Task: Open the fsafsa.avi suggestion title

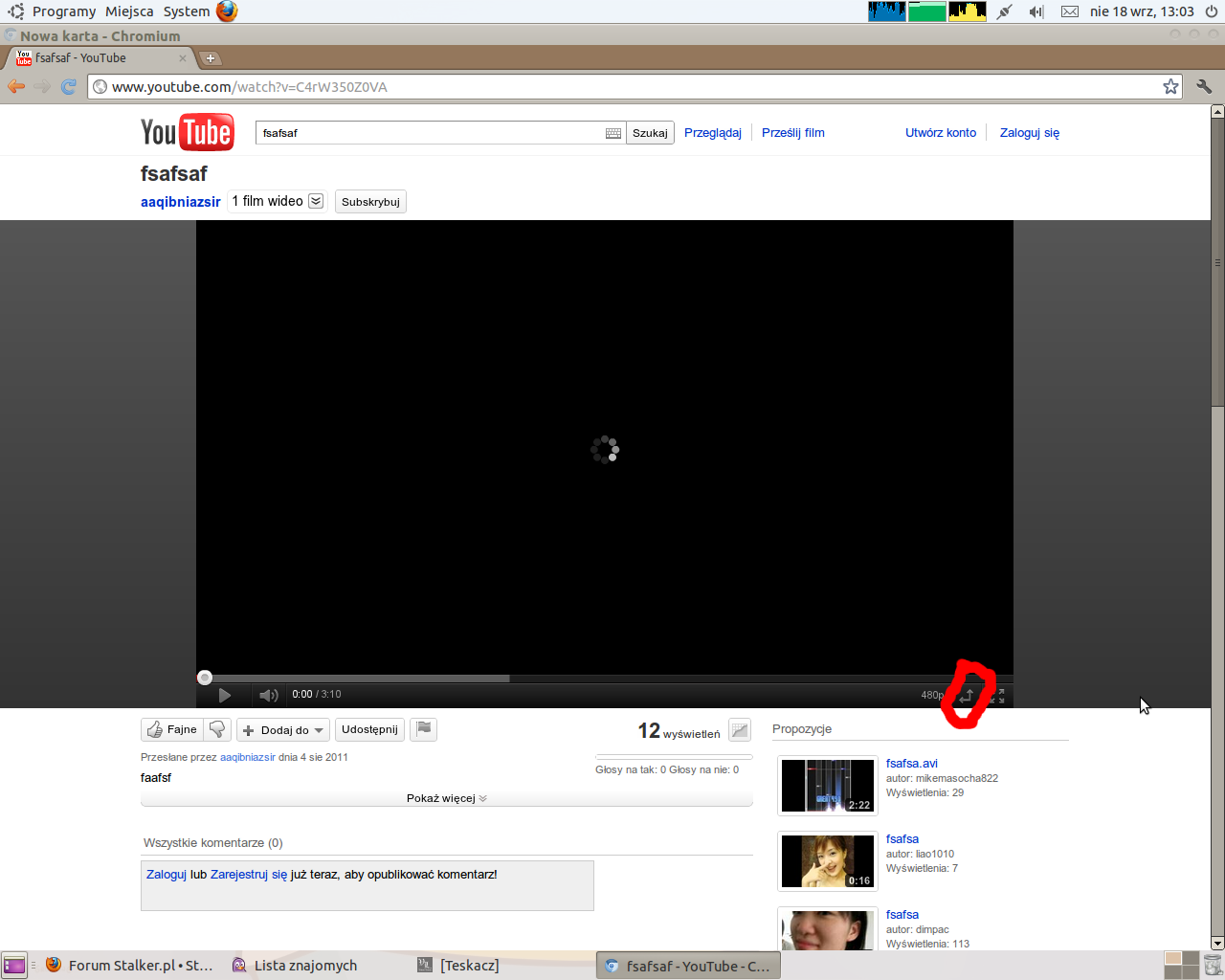Action: pyautogui.click(x=912, y=764)
